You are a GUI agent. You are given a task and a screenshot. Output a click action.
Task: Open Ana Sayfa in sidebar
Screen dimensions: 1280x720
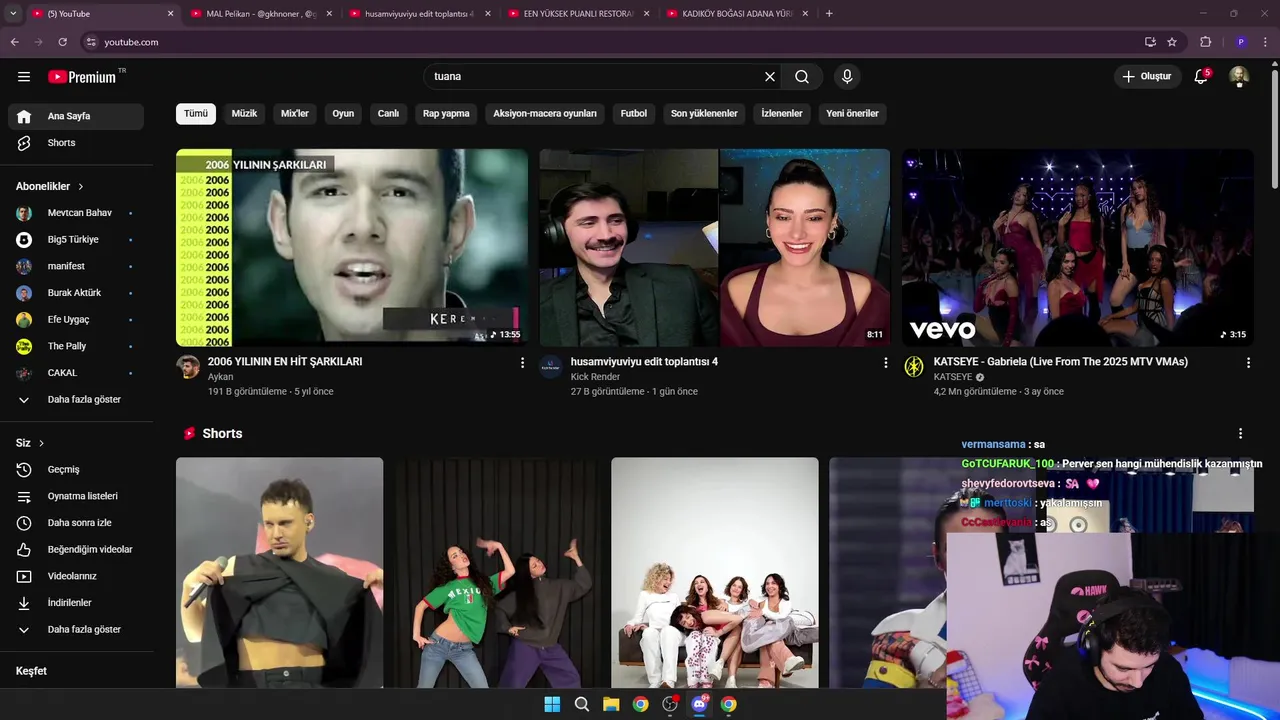pyautogui.click(x=76, y=116)
